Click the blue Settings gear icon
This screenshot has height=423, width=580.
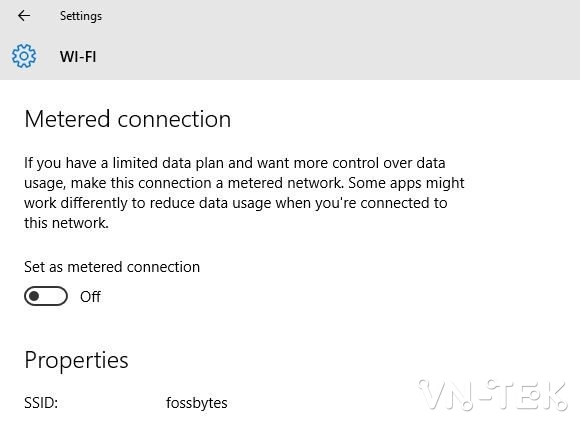pos(24,56)
